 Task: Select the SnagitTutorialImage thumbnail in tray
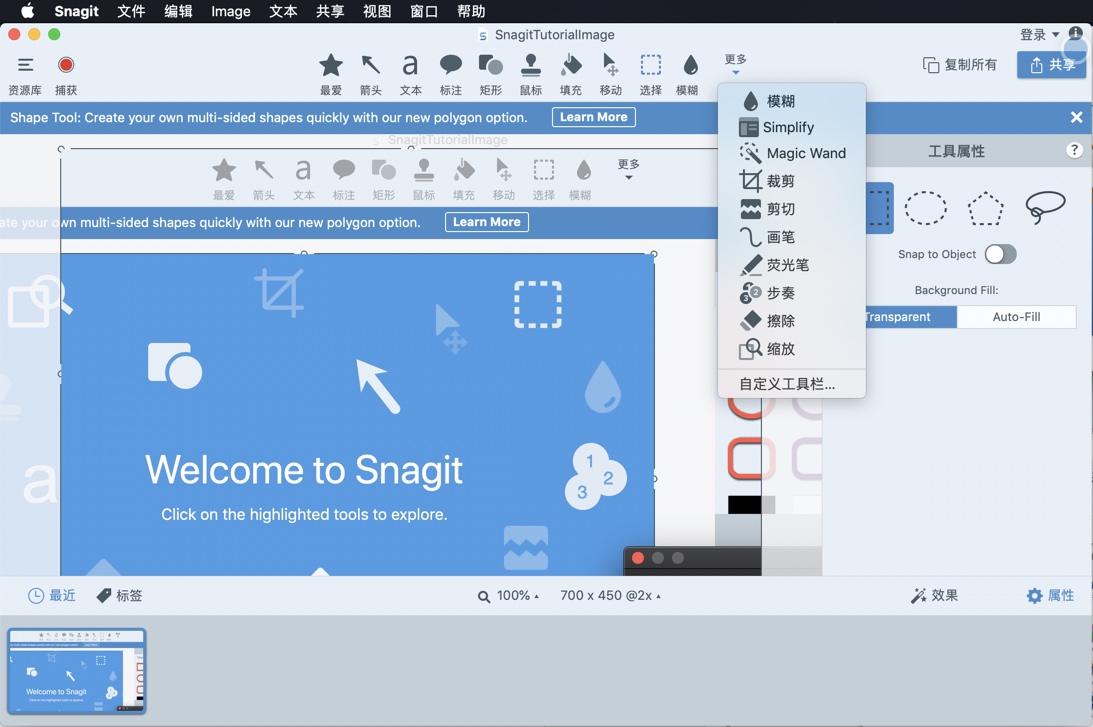[x=77, y=671]
